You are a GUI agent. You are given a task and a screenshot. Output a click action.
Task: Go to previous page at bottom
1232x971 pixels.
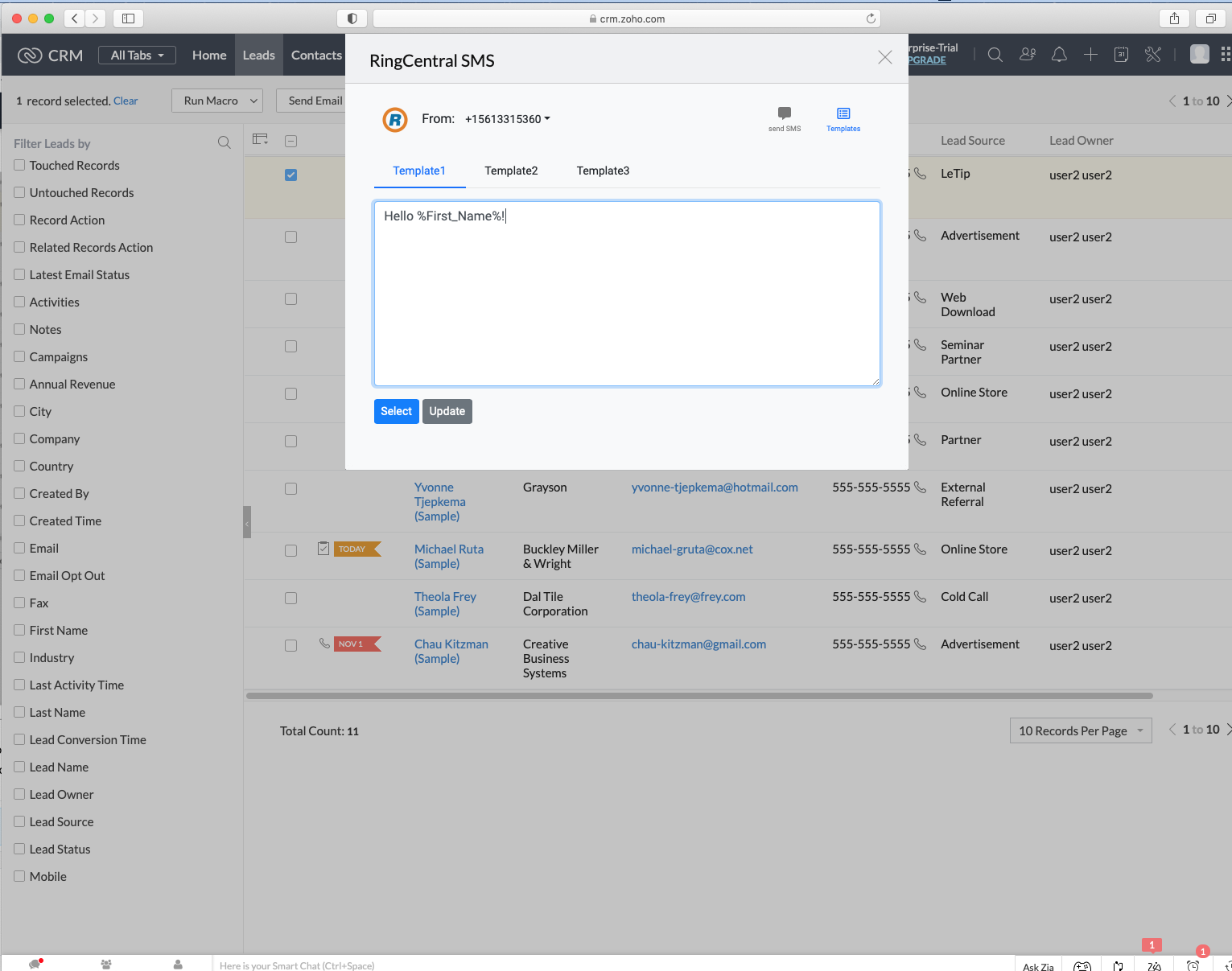[x=1172, y=729]
